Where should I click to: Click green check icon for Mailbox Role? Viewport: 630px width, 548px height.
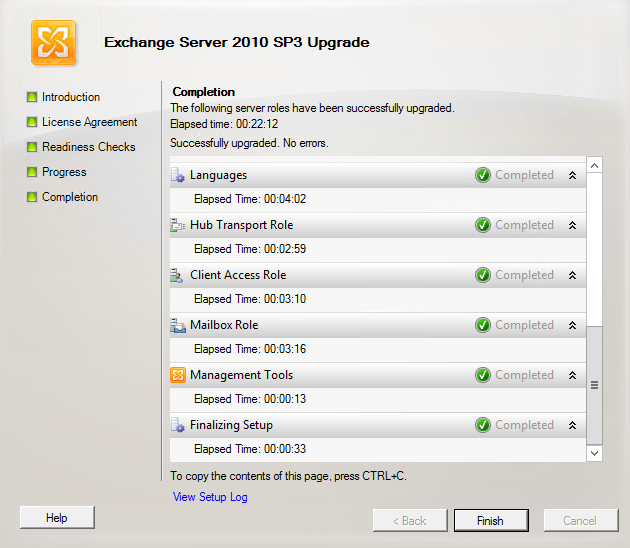483,325
